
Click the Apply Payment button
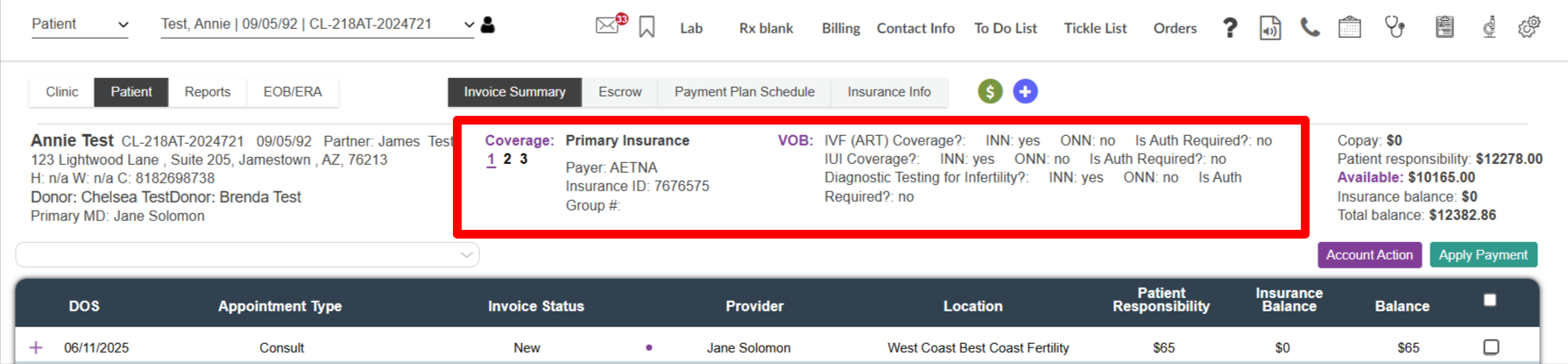tap(1483, 255)
